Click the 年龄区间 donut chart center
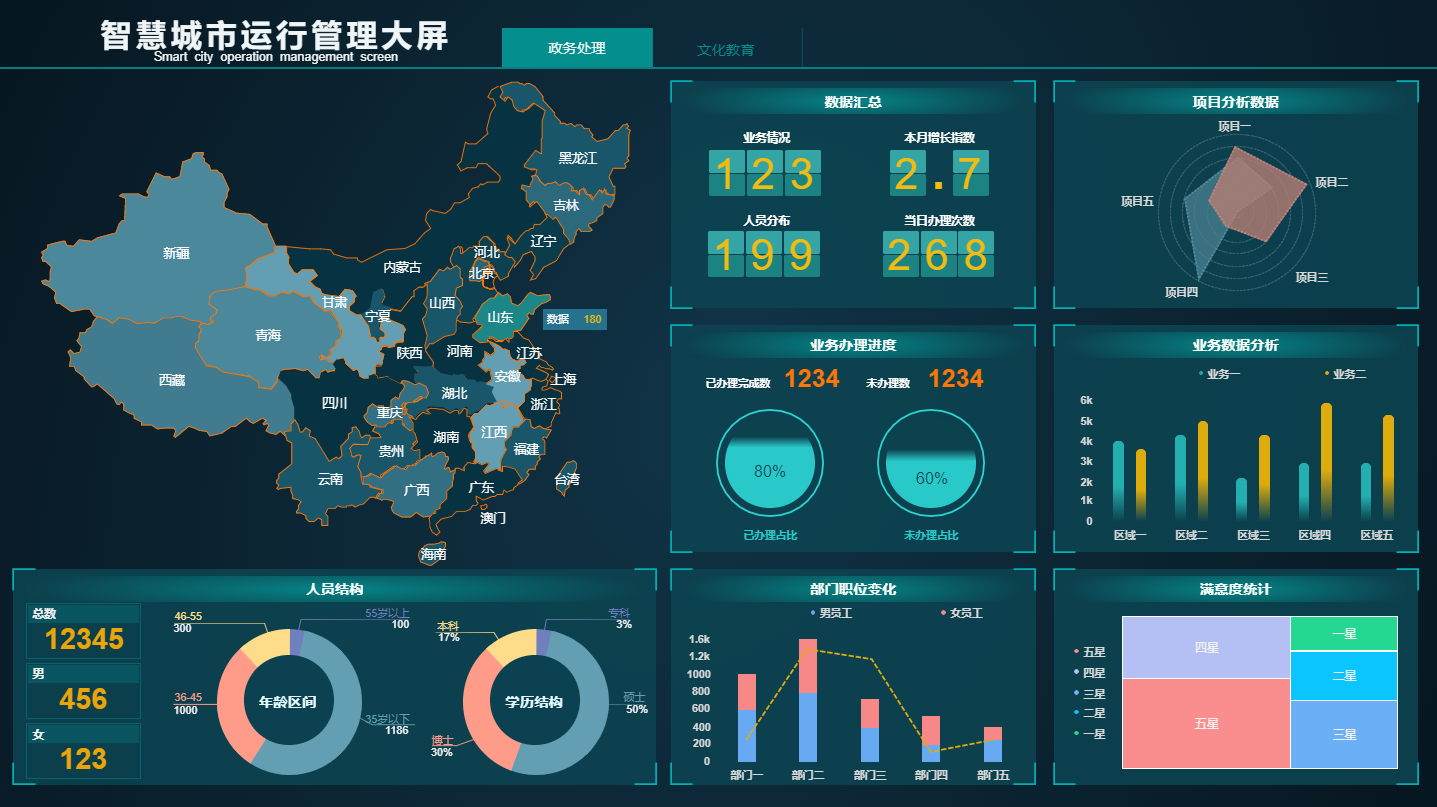The image size is (1437, 807). pyautogui.click(x=289, y=702)
